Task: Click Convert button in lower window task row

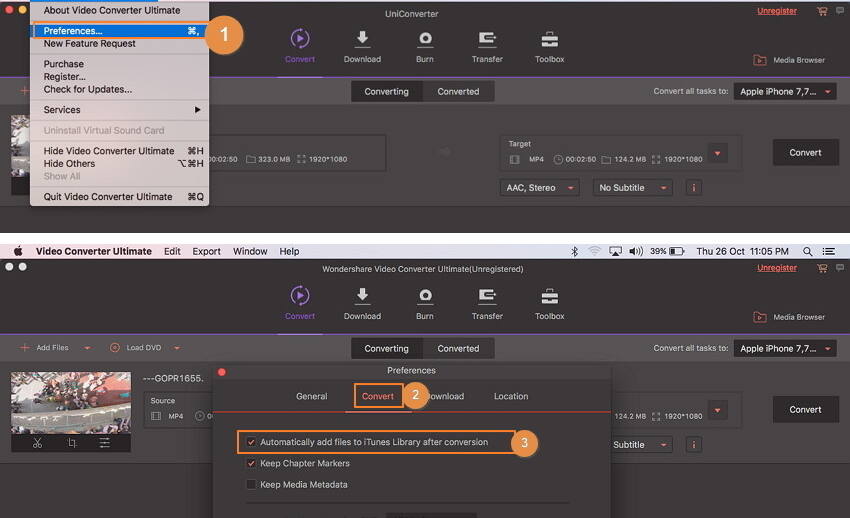Action: click(x=806, y=410)
